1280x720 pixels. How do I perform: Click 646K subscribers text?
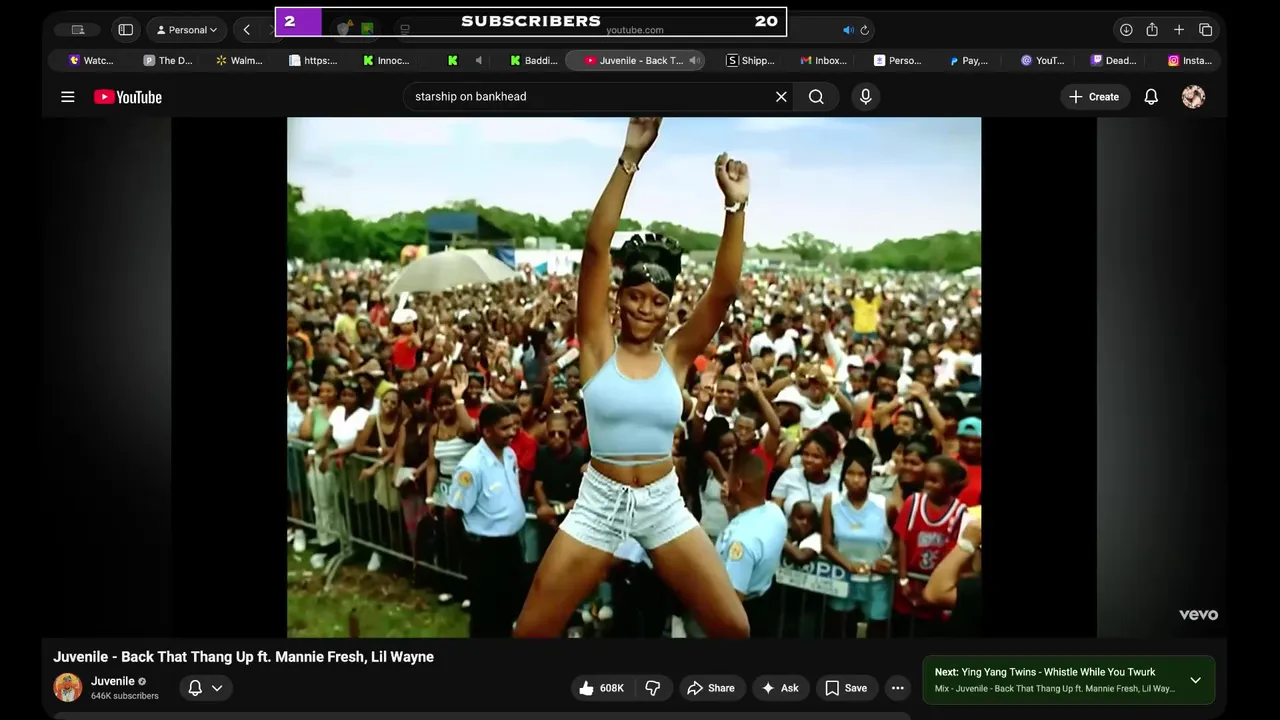point(124,696)
